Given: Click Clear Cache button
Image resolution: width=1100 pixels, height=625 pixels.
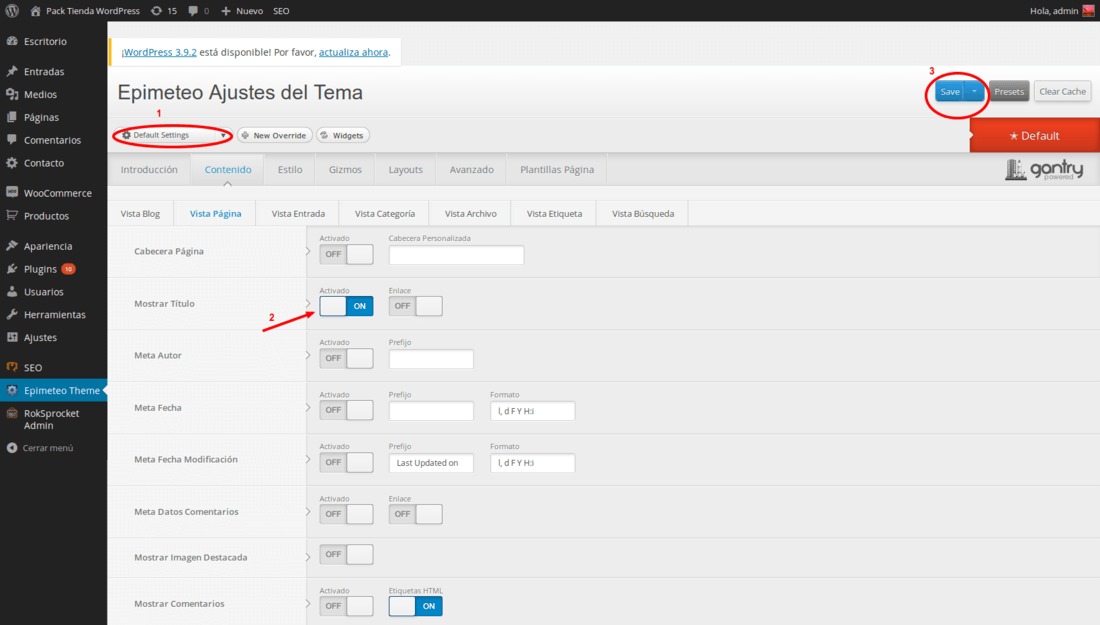Looking at the screenshot, I should [x=1062, y=91].
